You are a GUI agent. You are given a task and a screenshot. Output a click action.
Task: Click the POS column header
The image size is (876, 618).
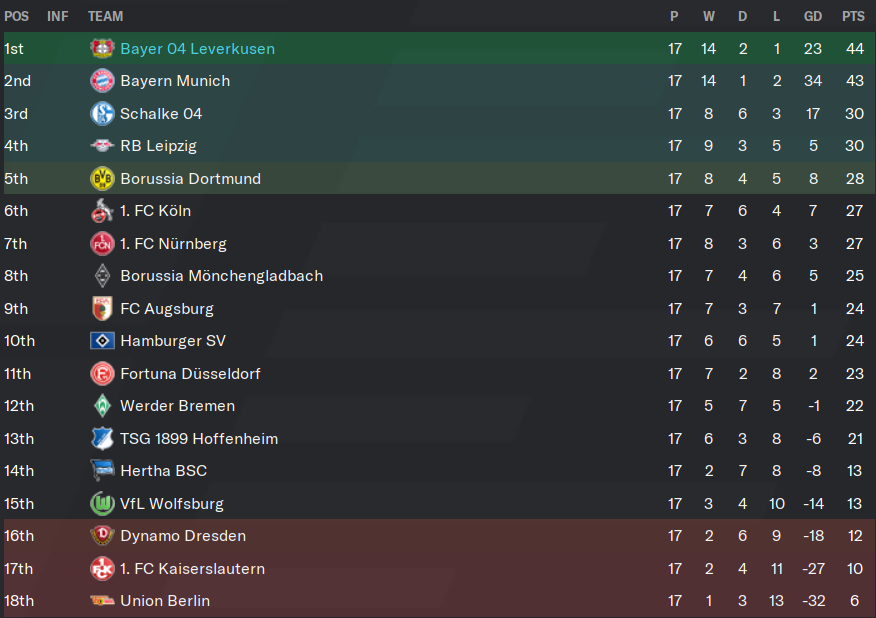coord(16,16)
